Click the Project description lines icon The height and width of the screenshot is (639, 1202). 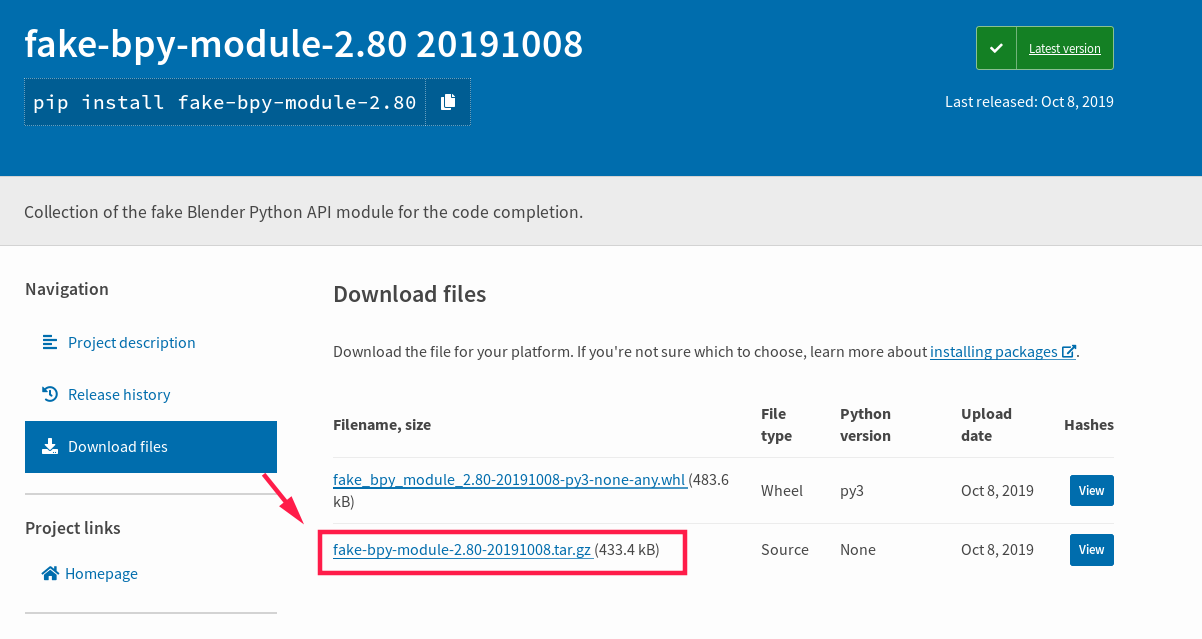[x=50, y=342]
